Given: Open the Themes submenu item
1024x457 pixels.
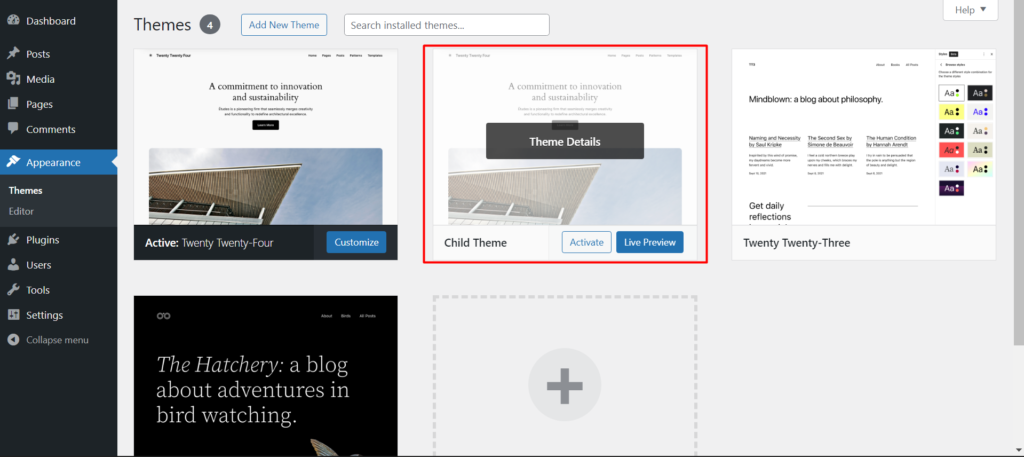Looking at the screenshot, I should (x=25, y=191).
